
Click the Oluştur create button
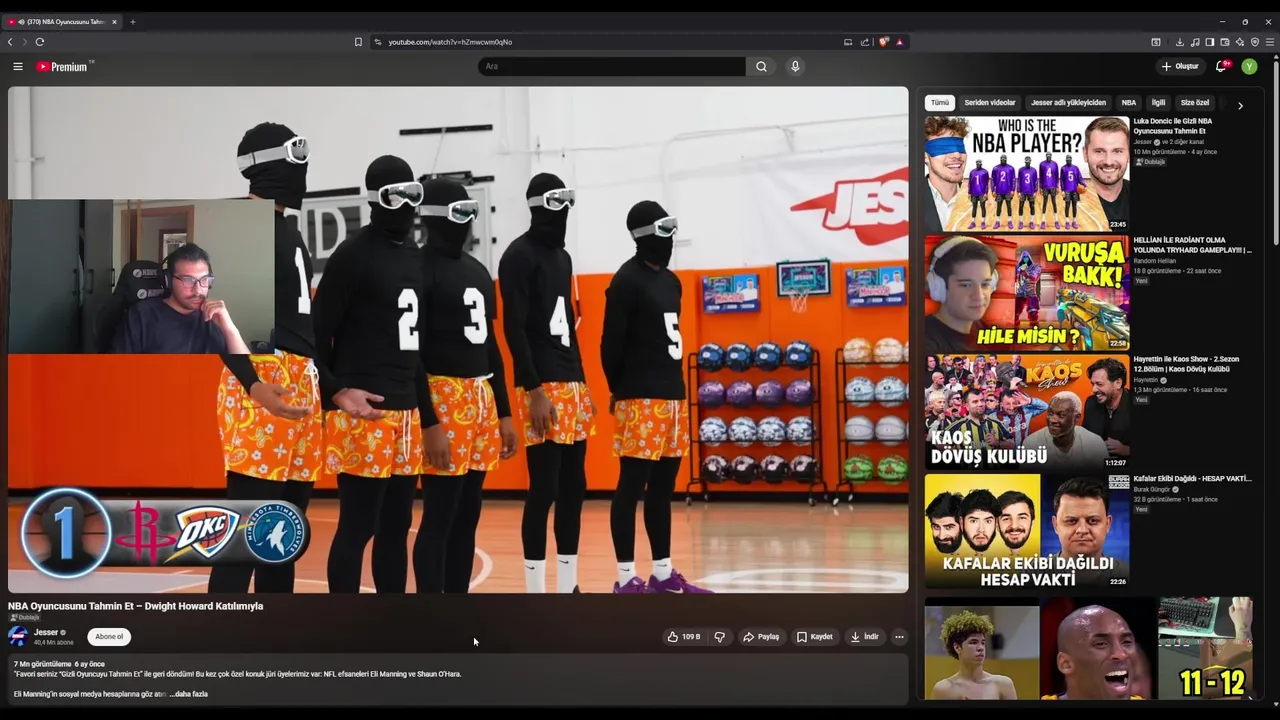pyautogui.click(x=1180, y=66)
